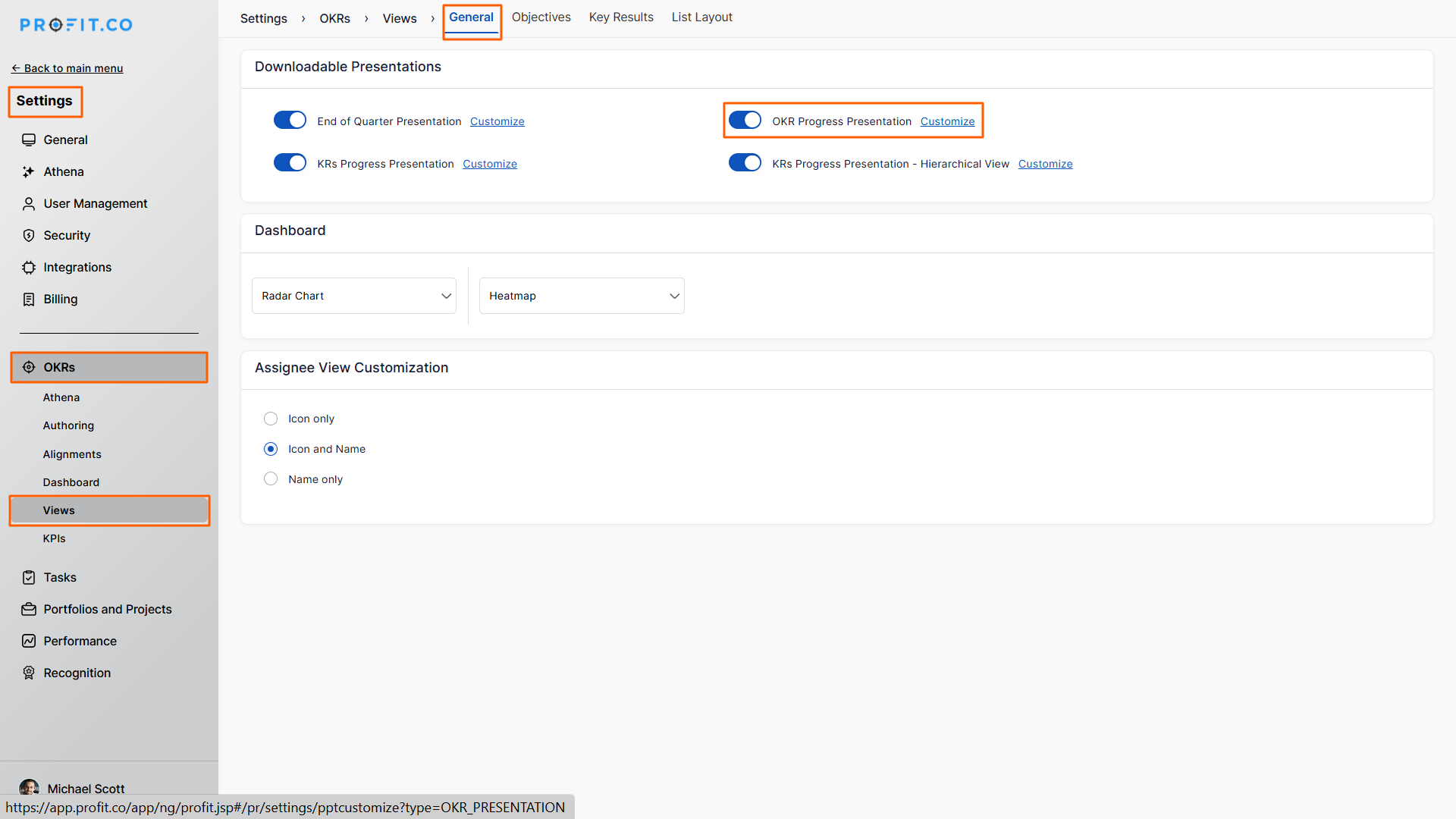1456x819 pixels.
Task: Click the Billing receipt icon
Action: click(29, 300)
